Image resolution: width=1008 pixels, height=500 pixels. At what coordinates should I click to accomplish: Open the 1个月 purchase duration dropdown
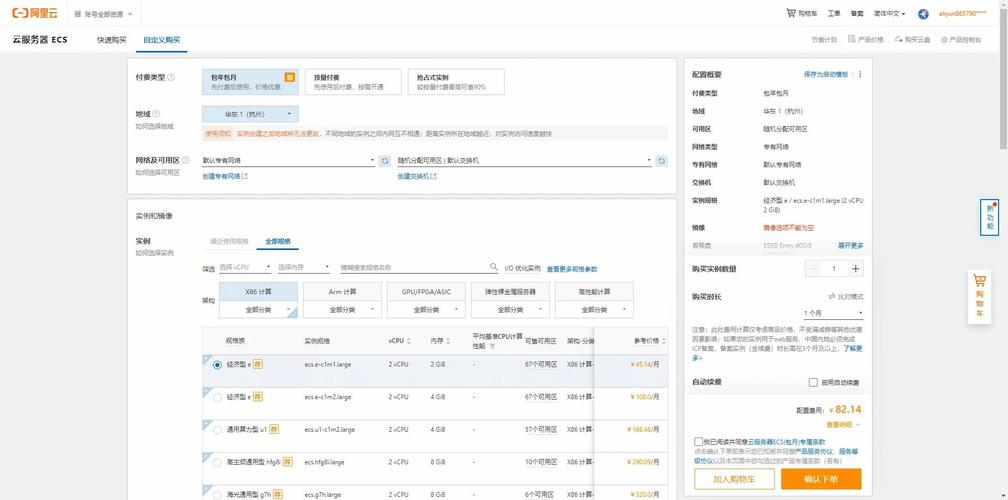(x=832, y=313)
